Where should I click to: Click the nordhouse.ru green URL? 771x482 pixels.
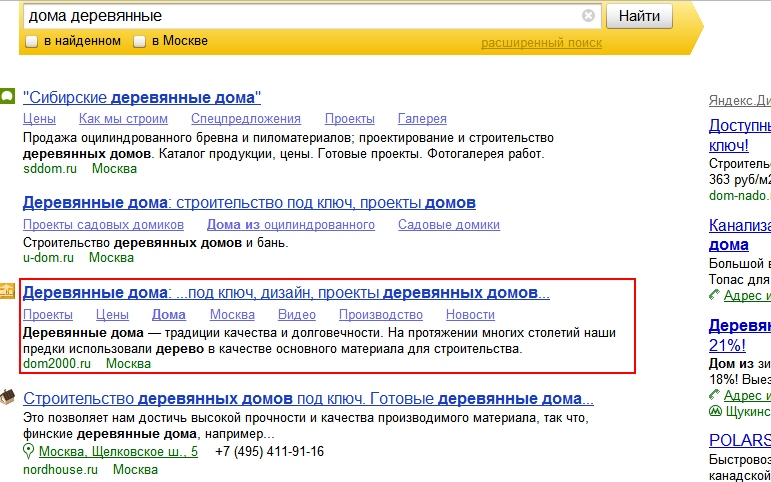[60, 470]
